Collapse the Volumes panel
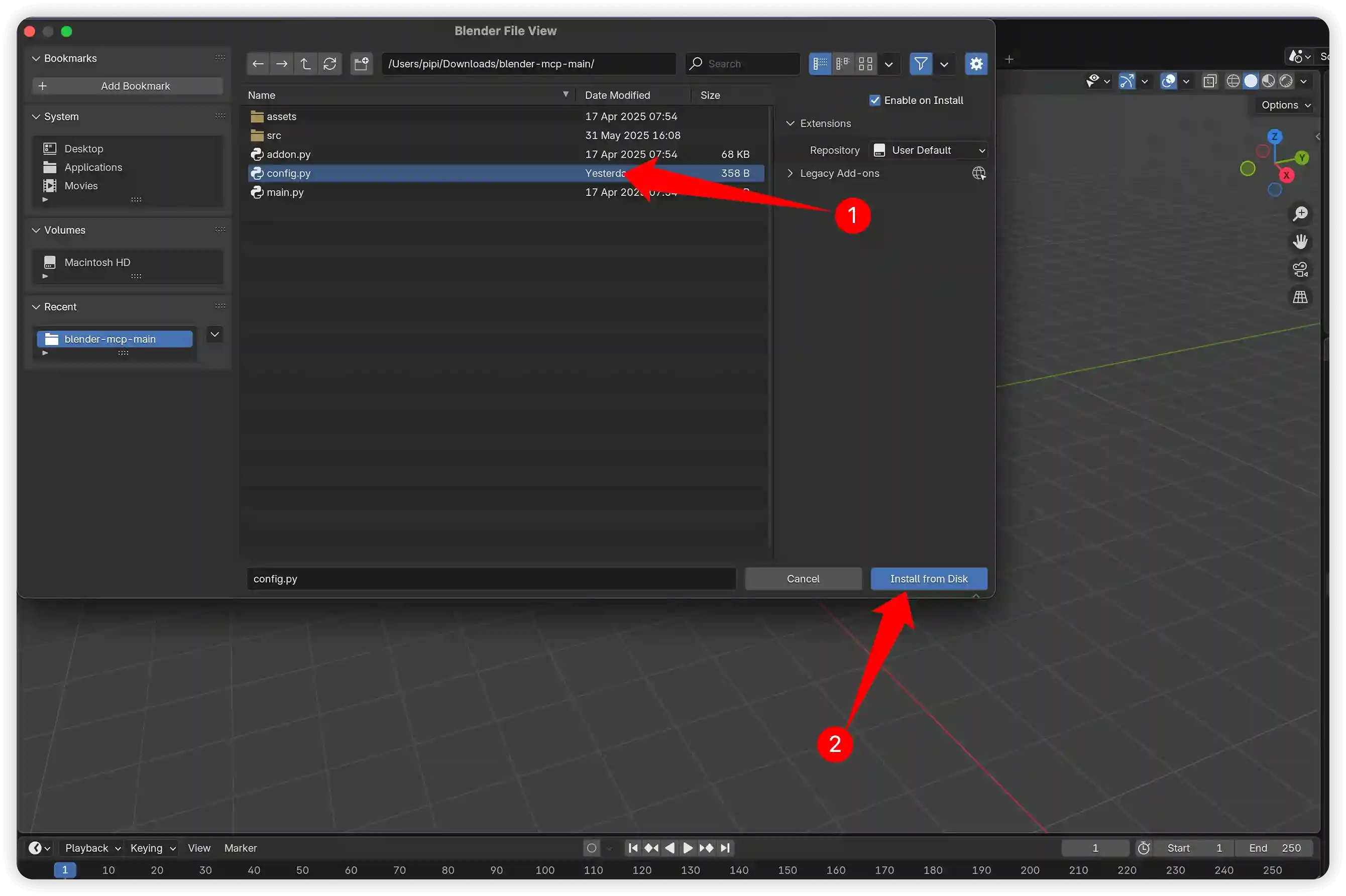Screen dimensions: 1346x896 coord(36,231)
